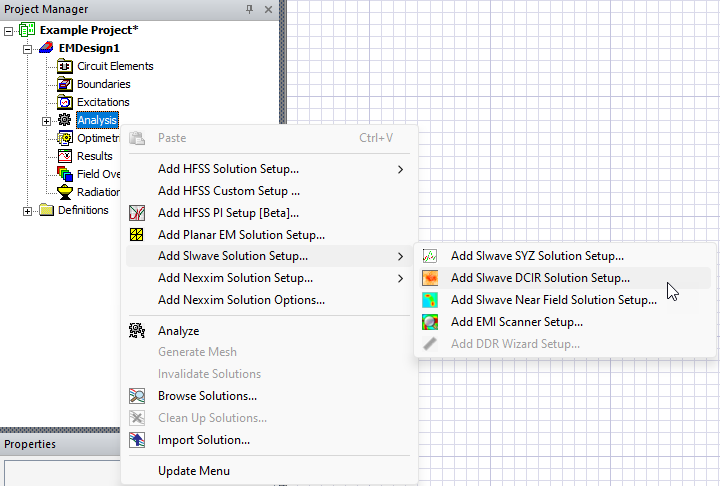Click Update Menu entry

coord(269,471)
